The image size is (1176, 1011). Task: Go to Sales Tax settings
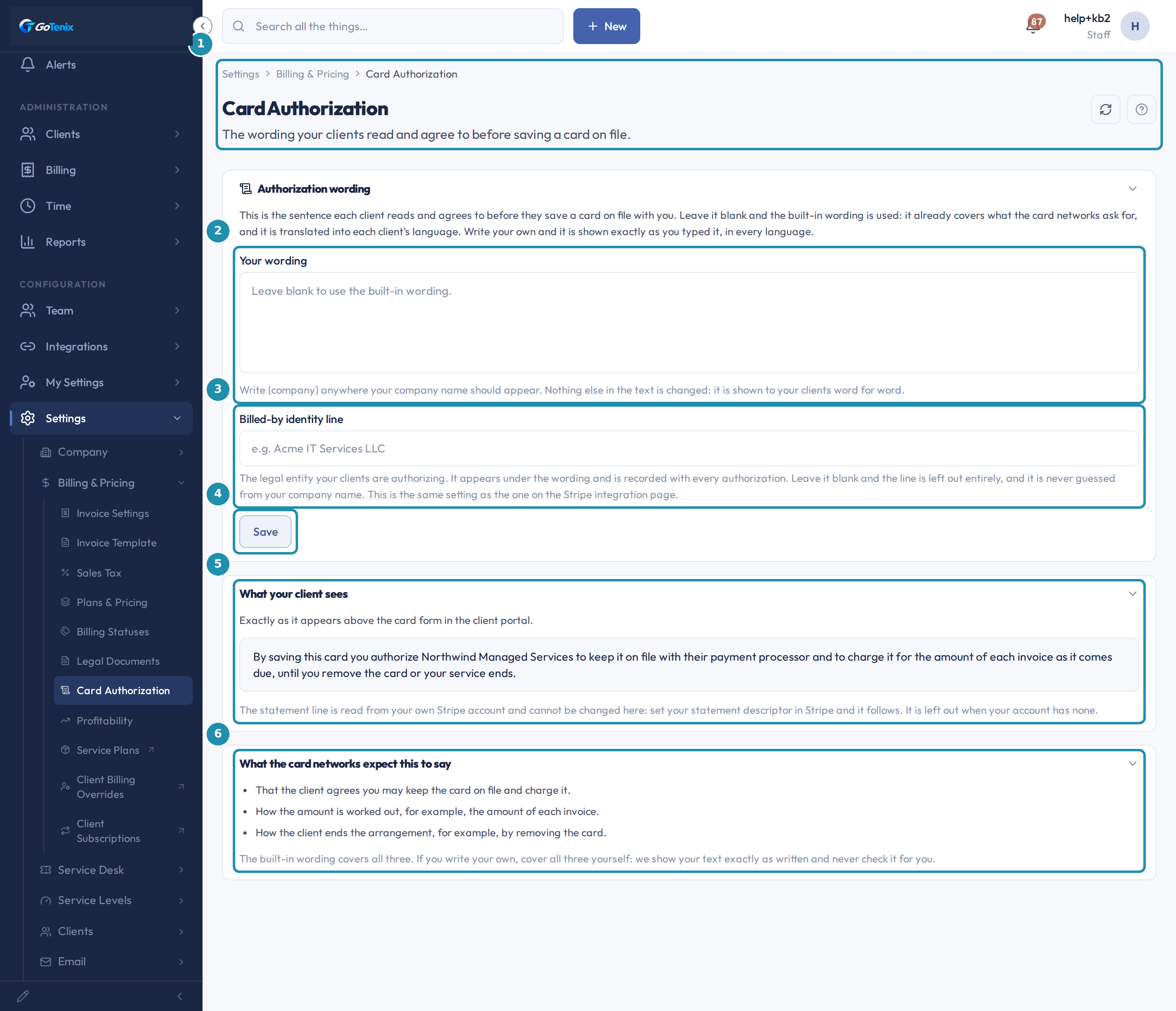tap(123, 573)
